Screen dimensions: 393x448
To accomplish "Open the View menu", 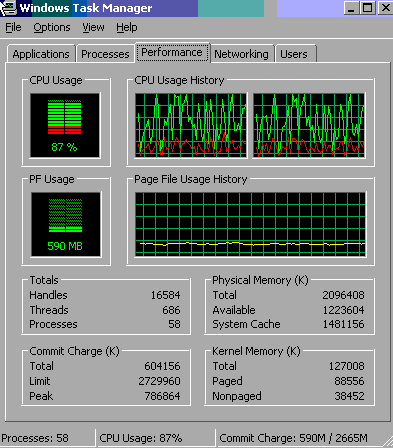I will tap(93, 27).
